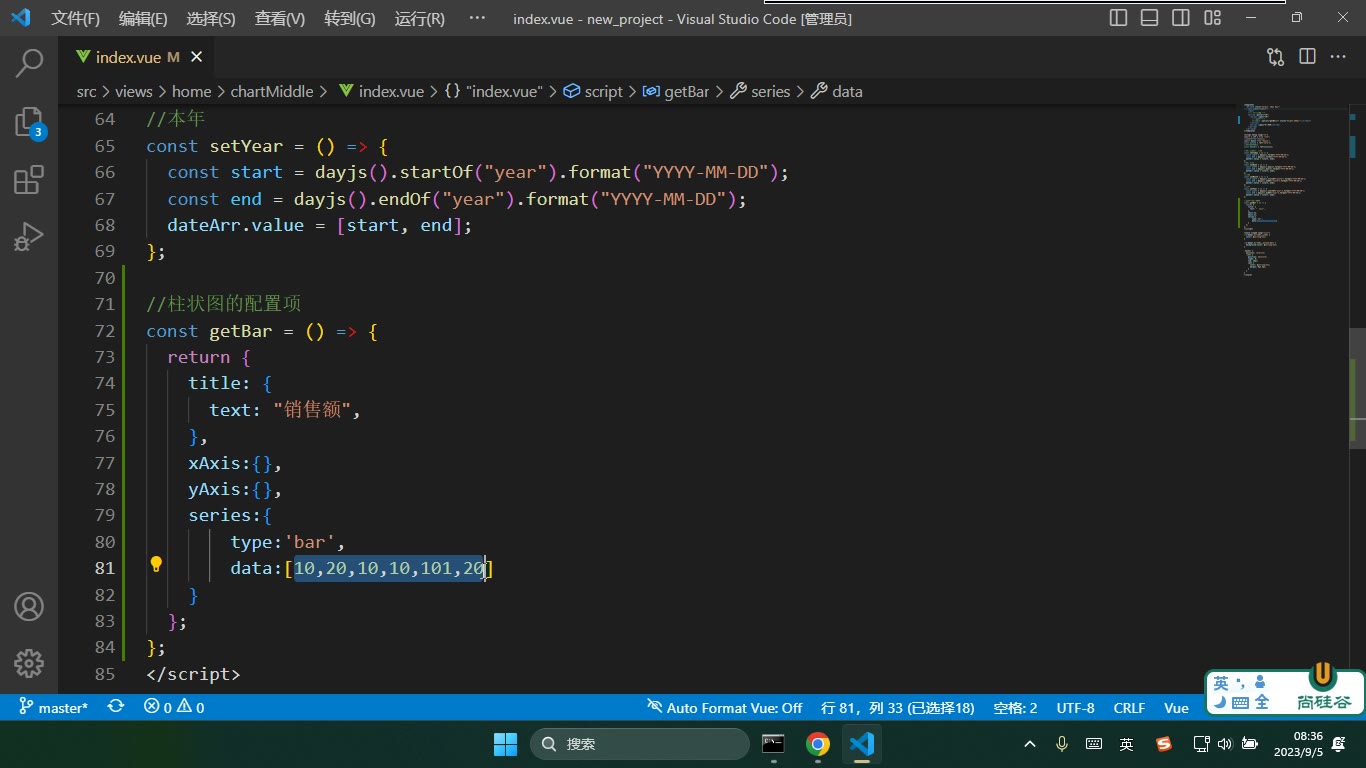
Task: Open the Manage gear icon
Action: coord(29,663)
